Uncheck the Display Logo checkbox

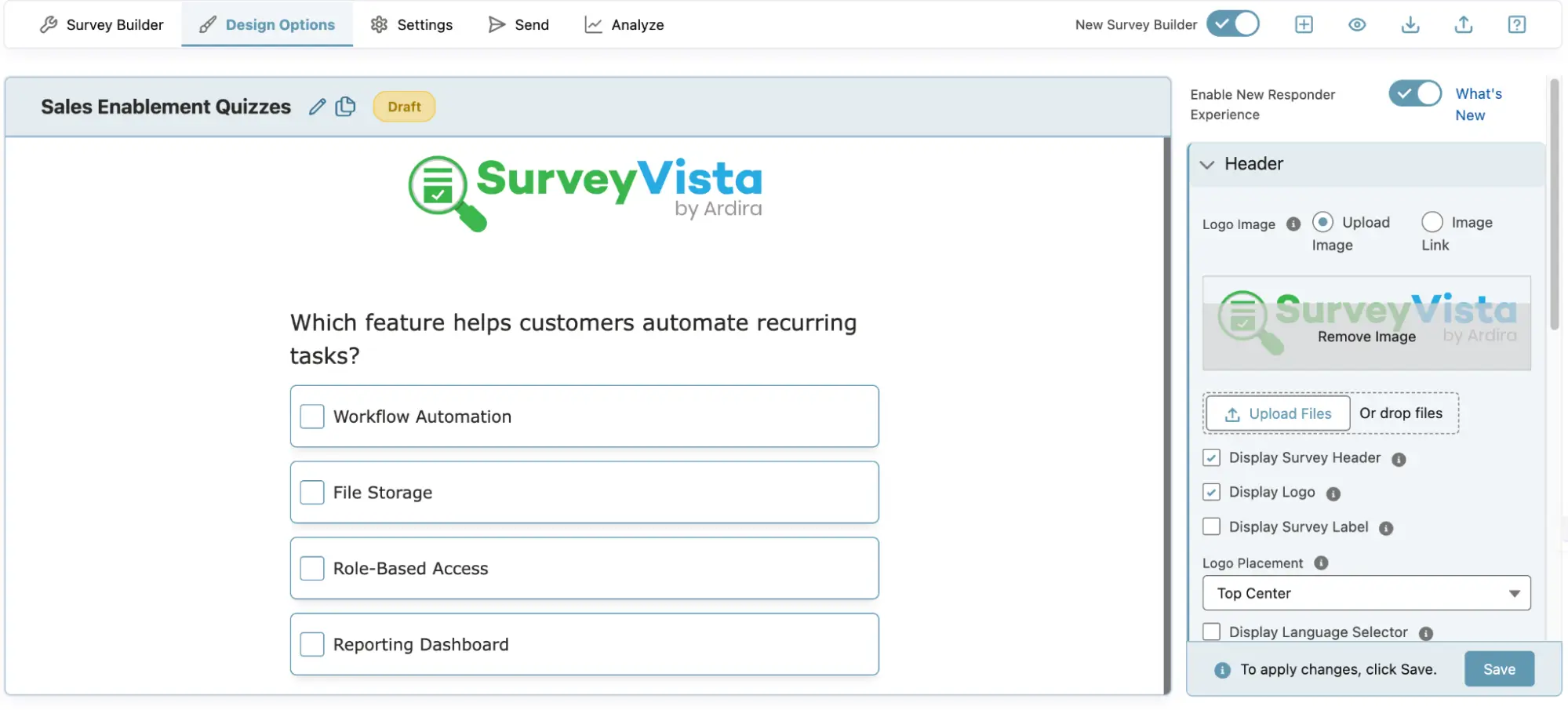[x=1212, y=492]
